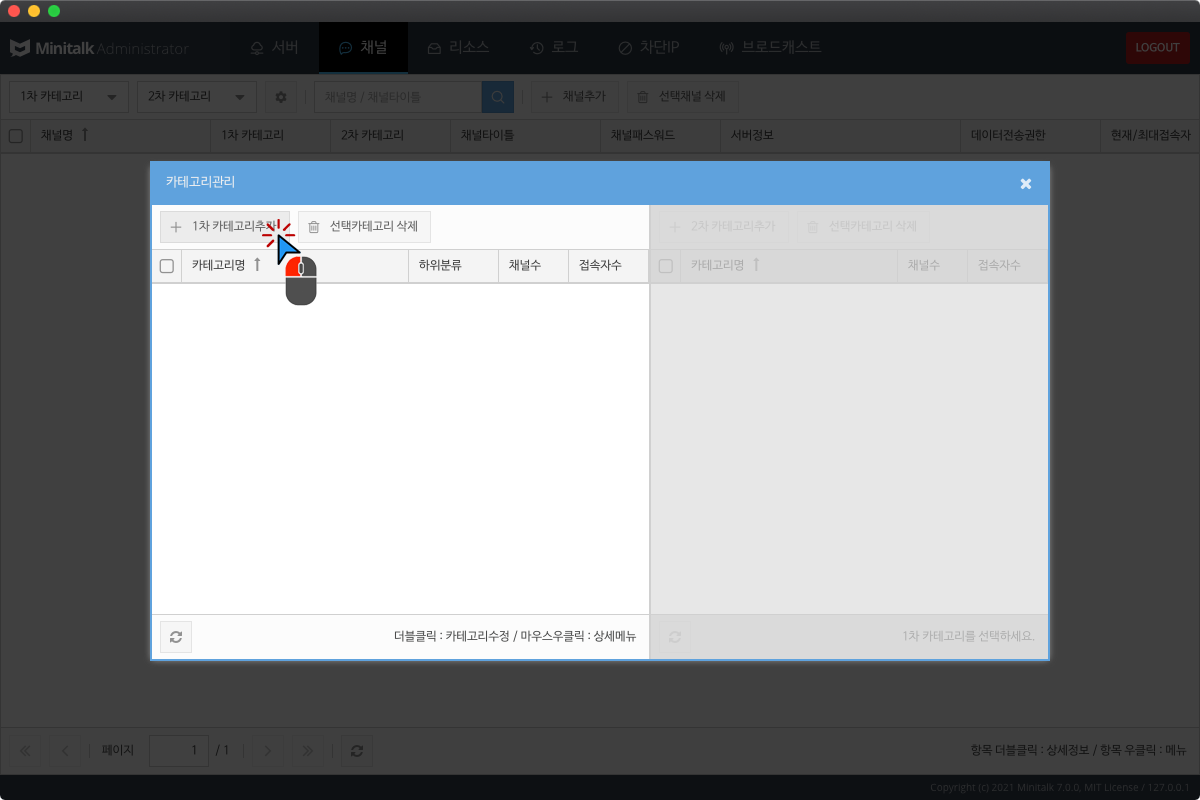Sort the left panel by 카테고리명
The width and height of the screenshot is (1200, 800).
click(x=295, y=266)
